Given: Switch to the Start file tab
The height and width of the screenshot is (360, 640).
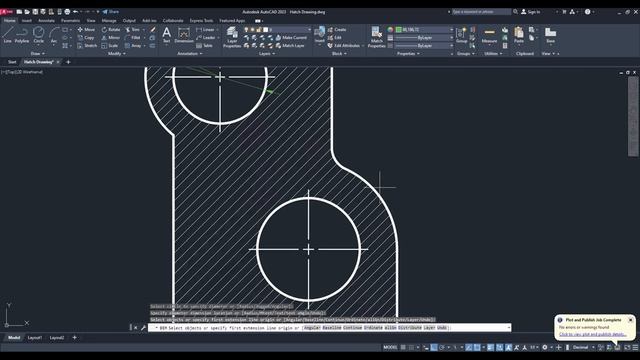Looking at the screenshot, I should pos(12,62).
